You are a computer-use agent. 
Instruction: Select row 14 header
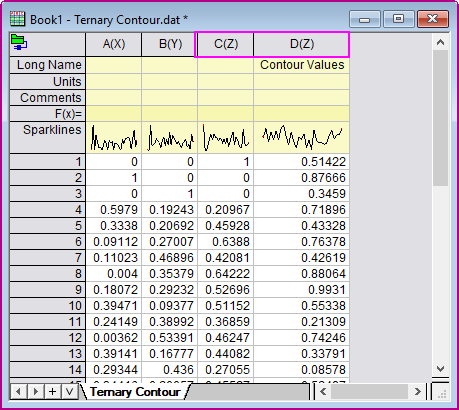47,370
